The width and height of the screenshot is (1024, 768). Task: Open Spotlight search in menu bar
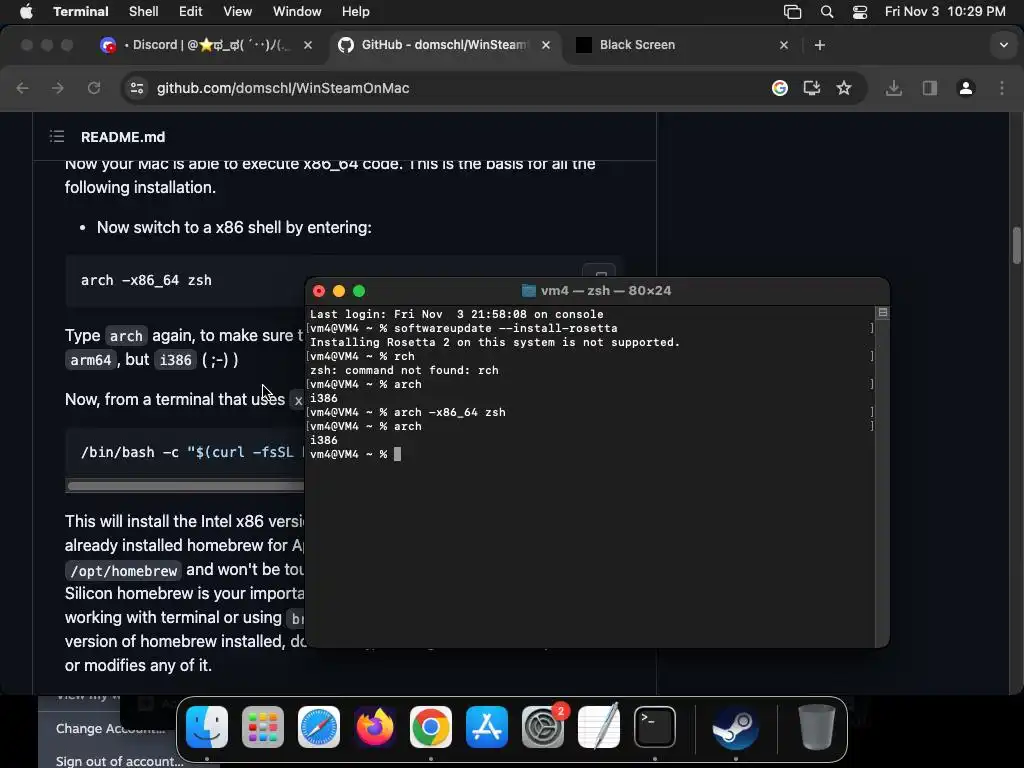pyautogui.click(x=827, y=12)
